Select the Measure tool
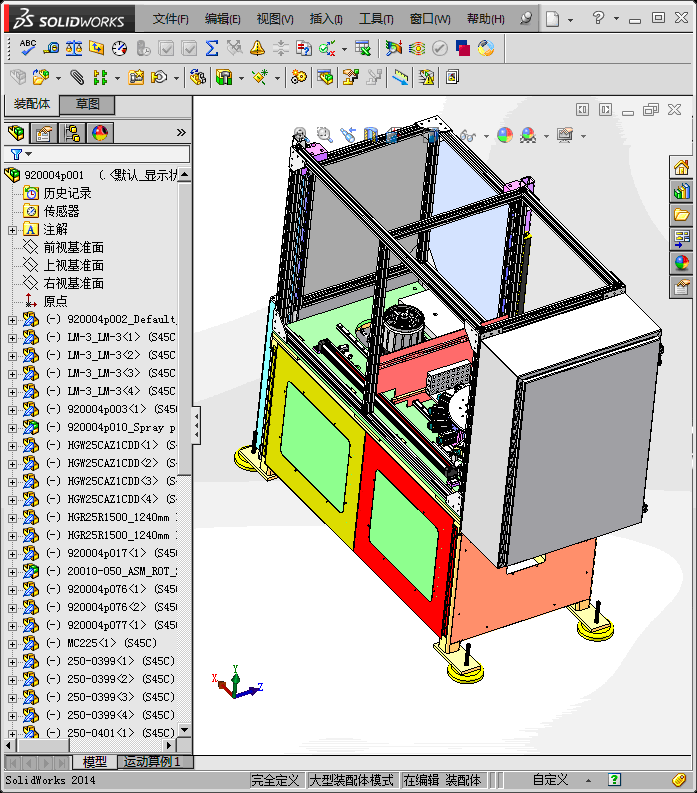Image resolution: width=697 pixels, height=793 pixels. (51, 48)
